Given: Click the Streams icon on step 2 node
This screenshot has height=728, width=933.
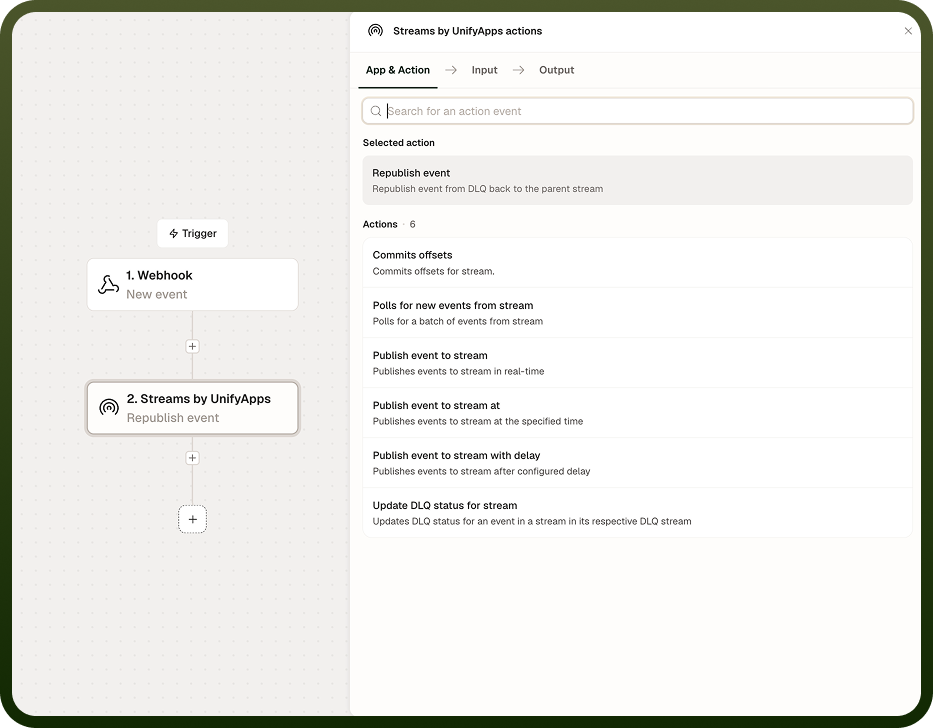Looking at the screenshot, I should click(x=109, y=408).
